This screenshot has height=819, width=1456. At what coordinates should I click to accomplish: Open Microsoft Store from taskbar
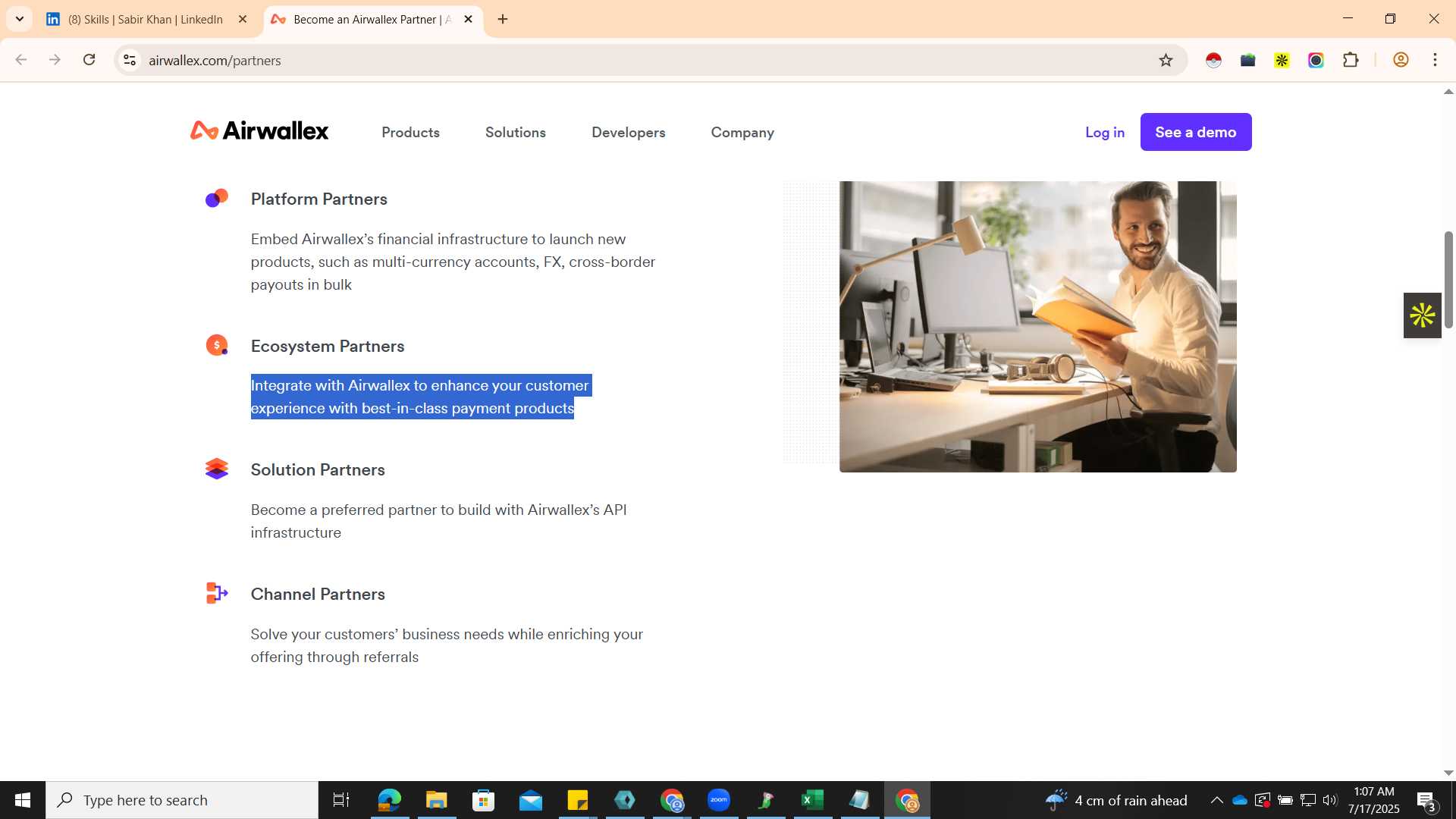[x=483, y=800]
